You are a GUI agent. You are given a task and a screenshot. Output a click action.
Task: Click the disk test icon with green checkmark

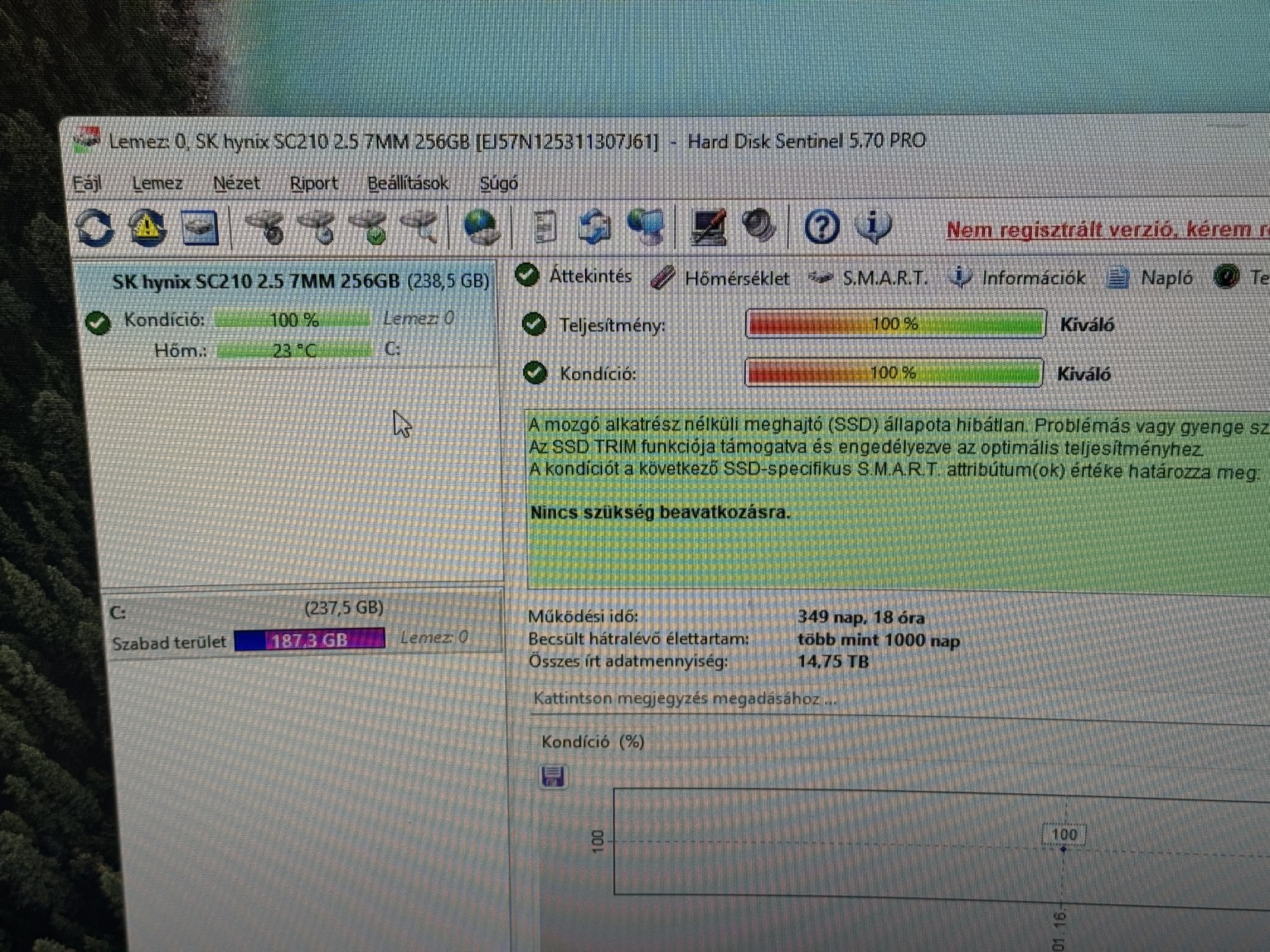click(x=370, y=227)
